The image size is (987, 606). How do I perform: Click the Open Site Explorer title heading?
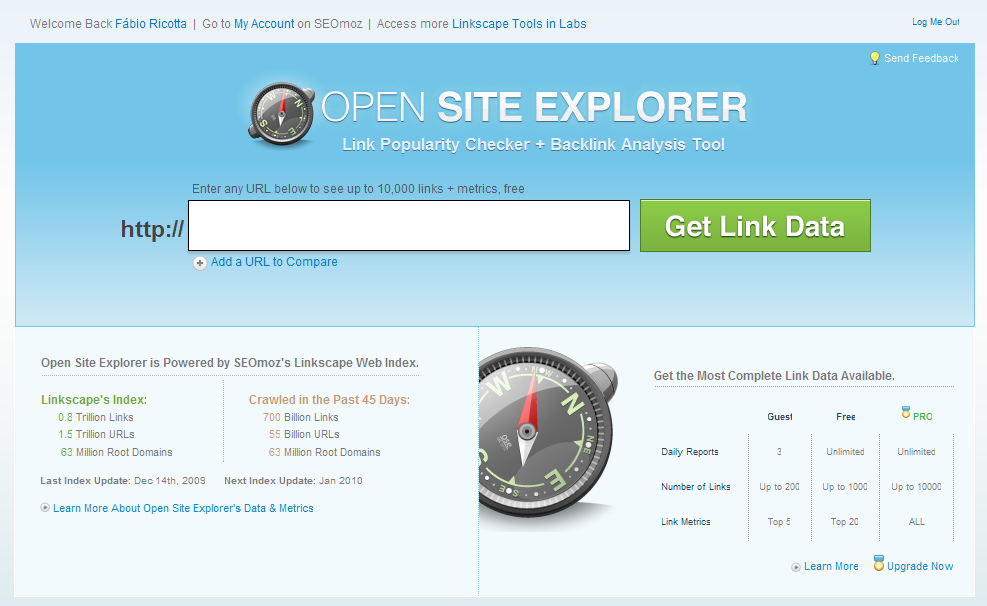534,107
